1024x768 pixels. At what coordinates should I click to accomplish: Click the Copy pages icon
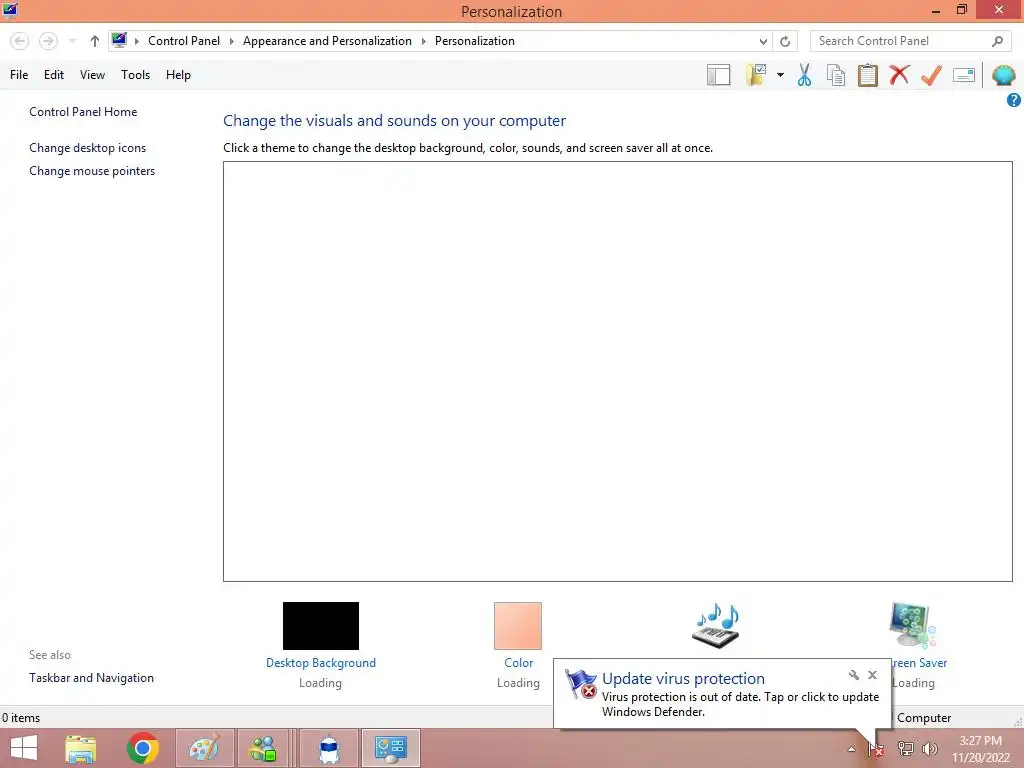pos(836,75)
